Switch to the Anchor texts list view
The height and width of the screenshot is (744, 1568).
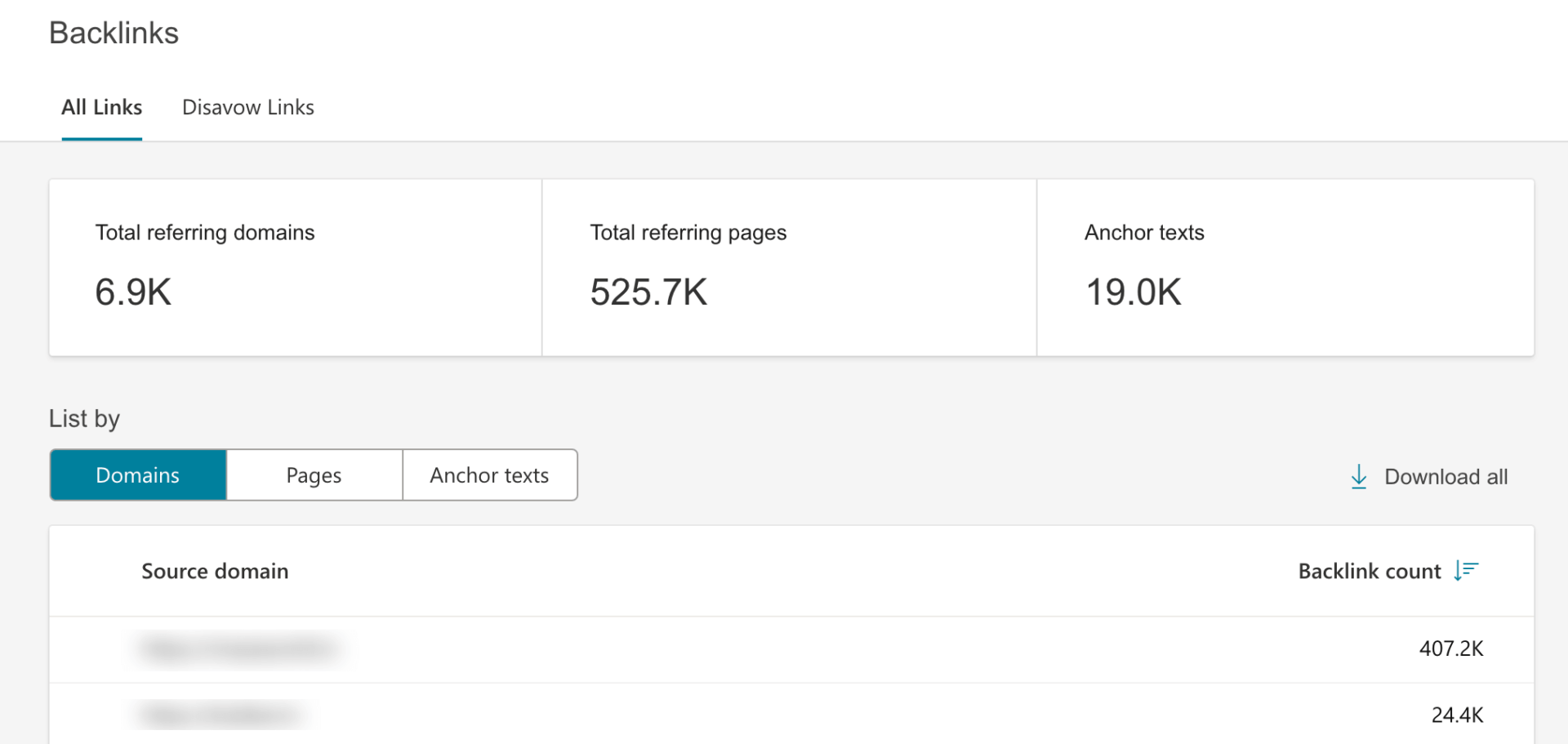pyautogui.click(x=489, y=474)
